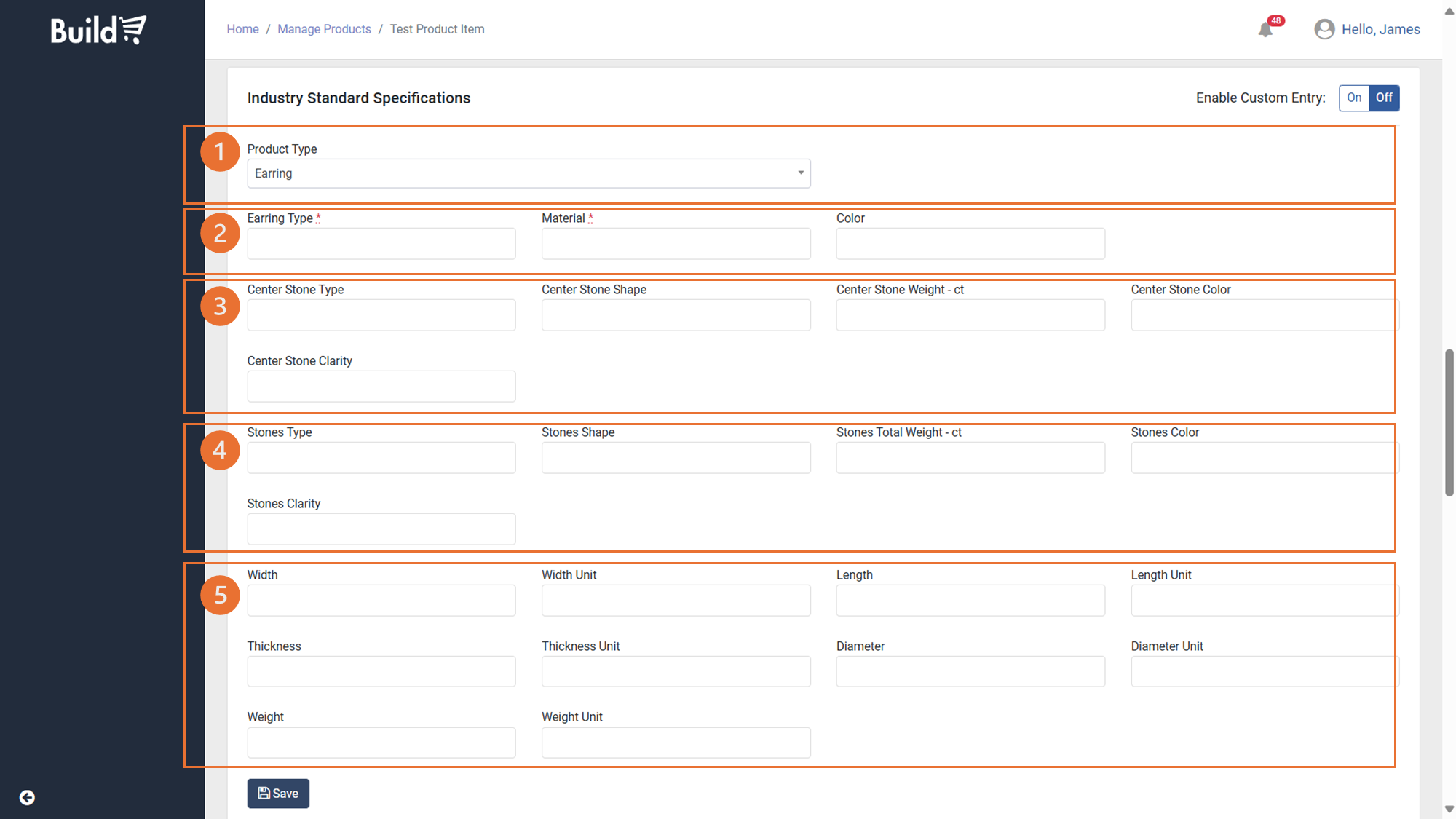The width and height of the screenshot is (1456, 819).
Task: Focus the Earring Type field
Action: coord(381,243)
